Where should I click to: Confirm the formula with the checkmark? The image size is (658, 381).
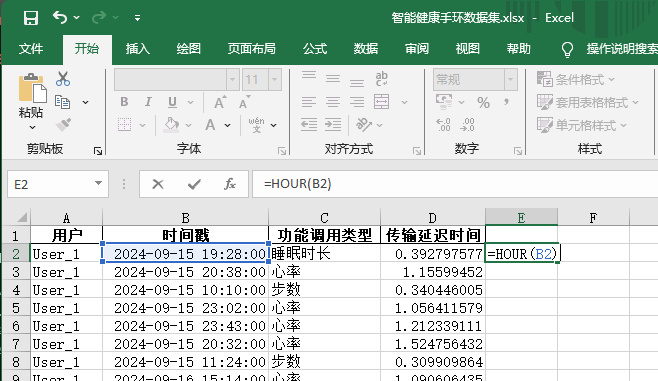[194, 184]
